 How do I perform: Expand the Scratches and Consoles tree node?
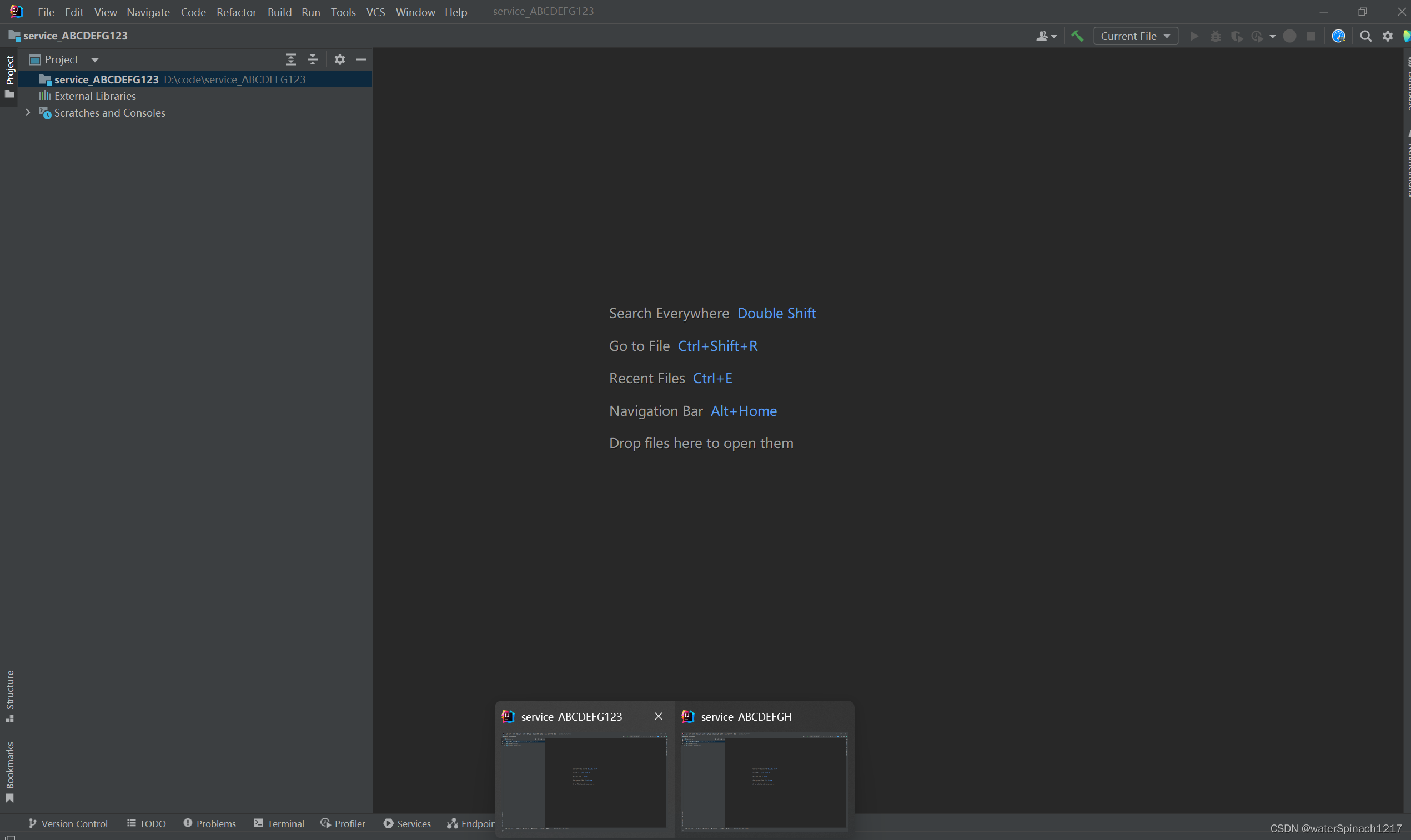click(x=28, y=113)
